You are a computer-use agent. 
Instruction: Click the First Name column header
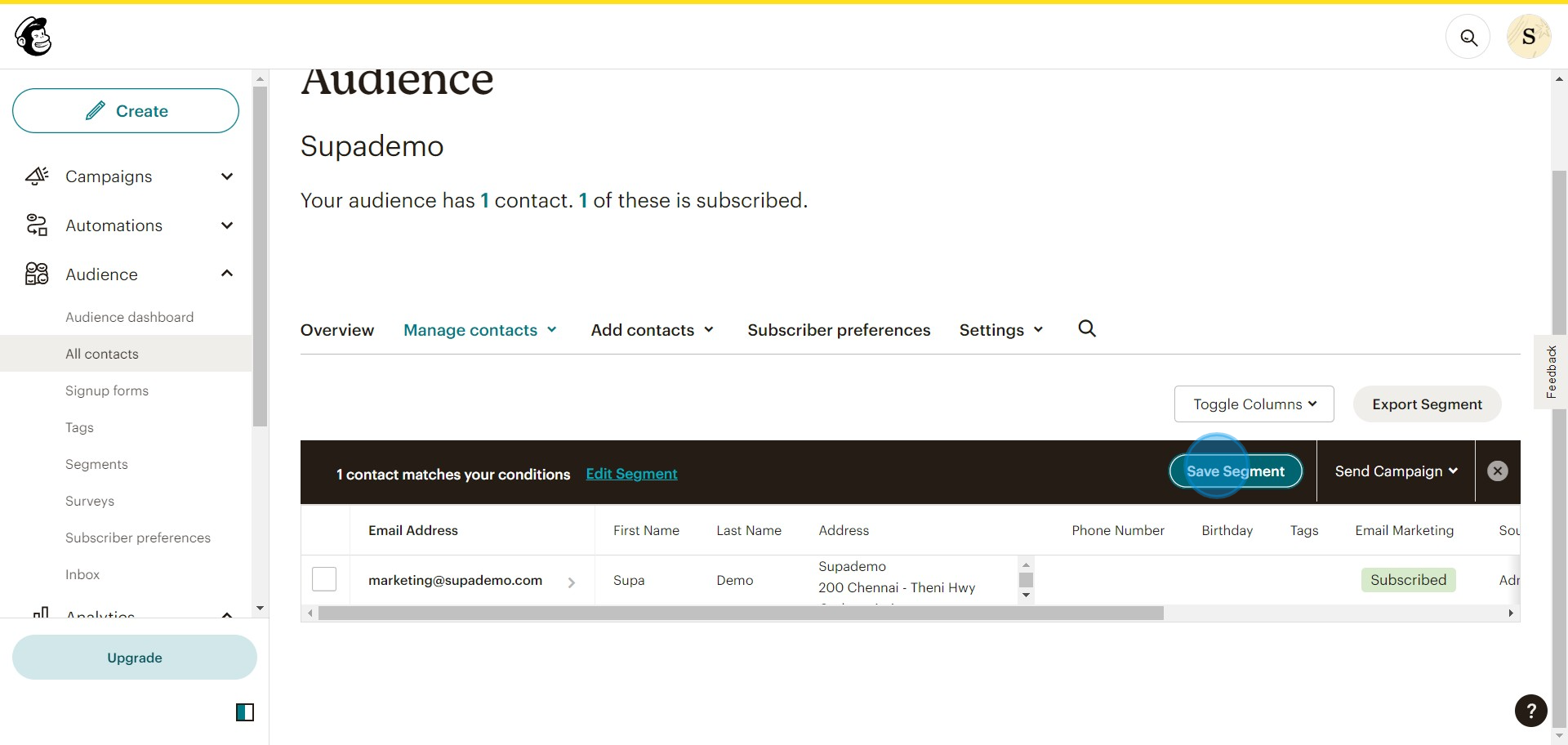coord(646,530)
